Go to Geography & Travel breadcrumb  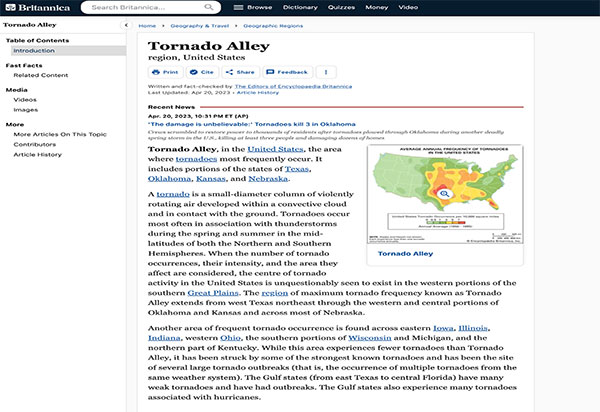pyautogui.click(x=199, y=26)
